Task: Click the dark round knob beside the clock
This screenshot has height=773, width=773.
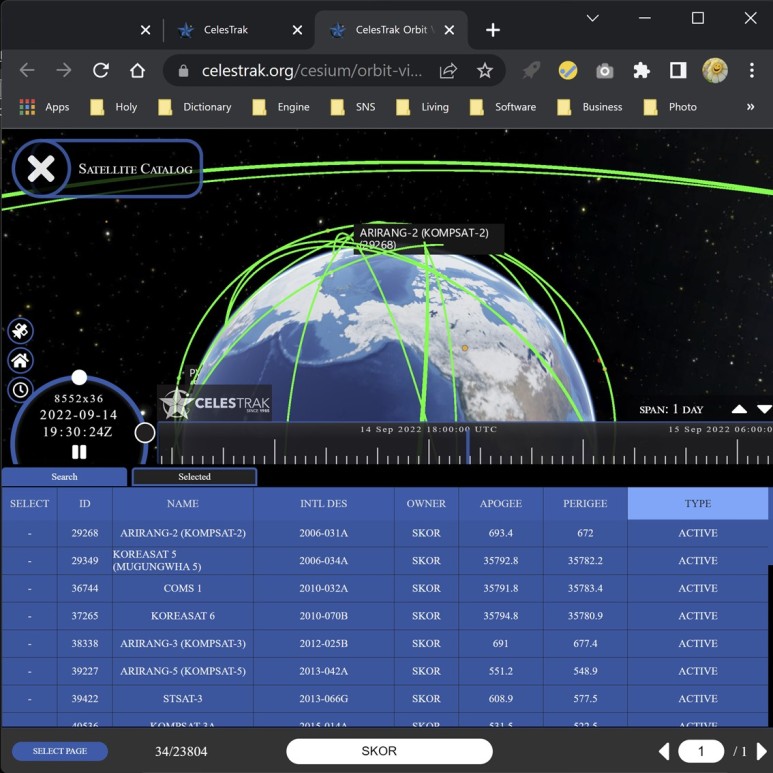Action: pos(144,432)
